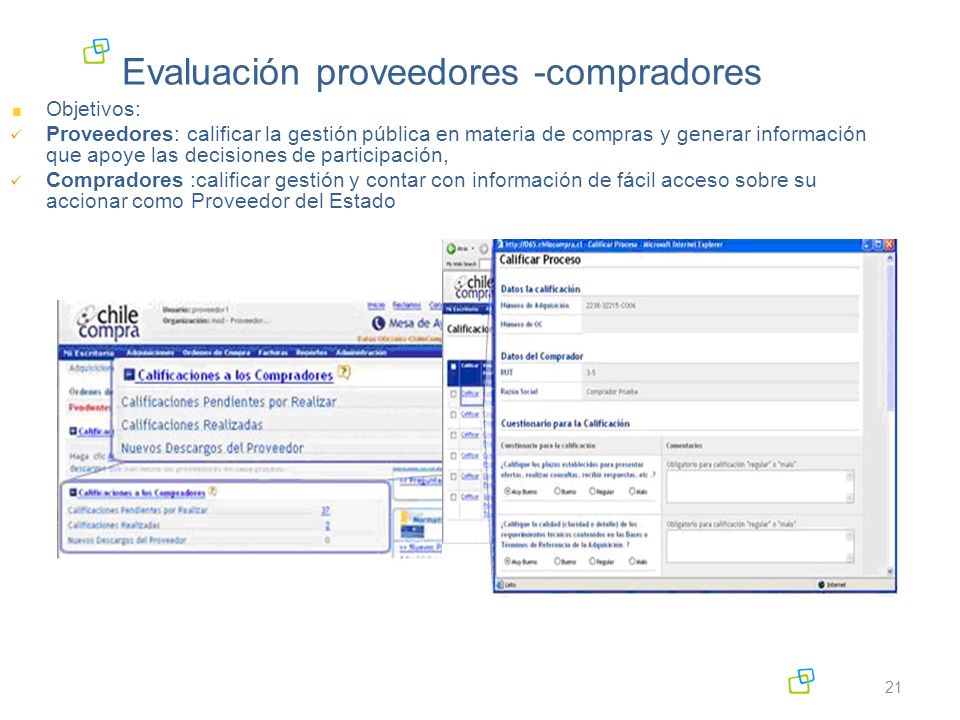Select Bueno for the calidad question
The image size is (960, 720).
coord(557,561)
